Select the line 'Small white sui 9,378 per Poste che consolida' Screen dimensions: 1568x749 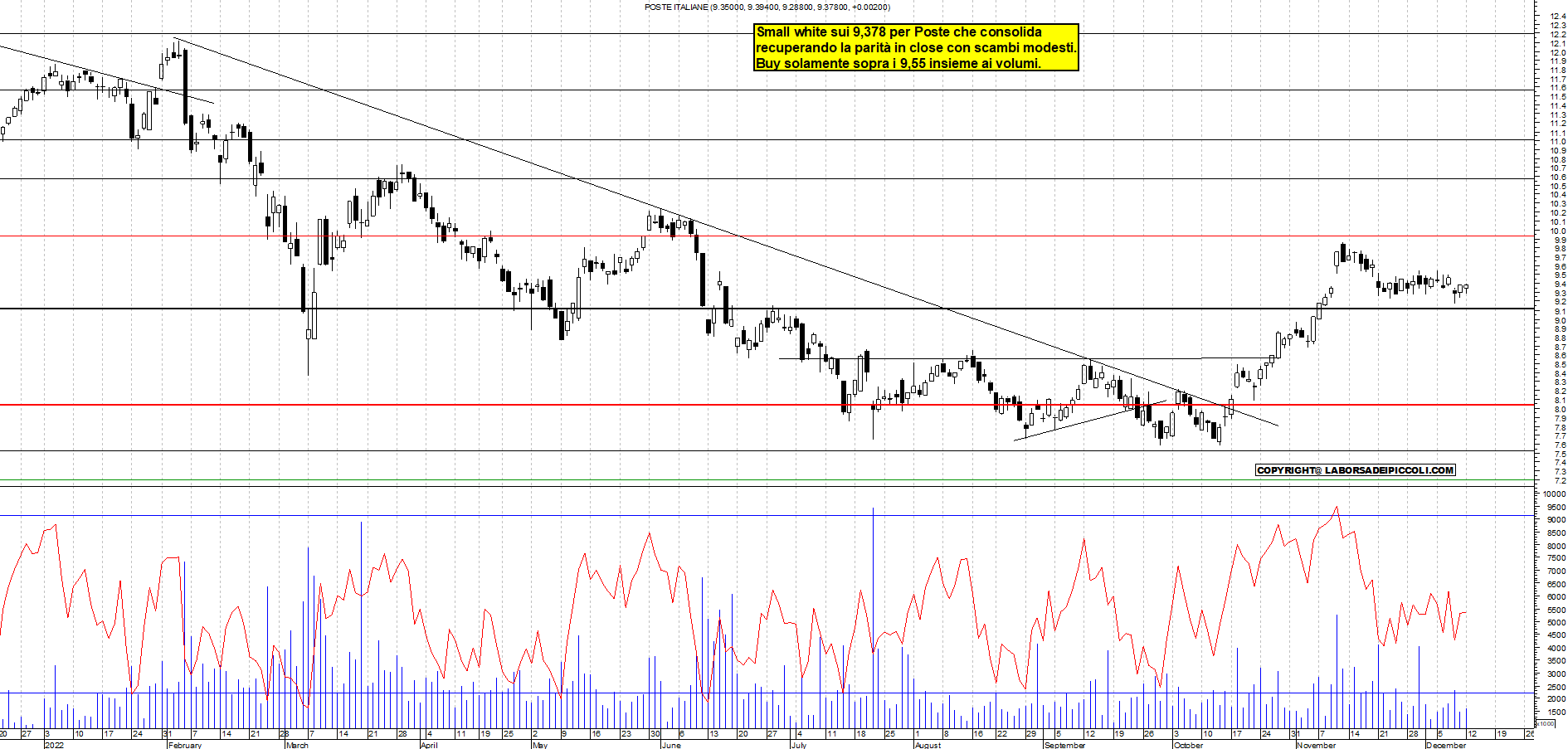898,32
